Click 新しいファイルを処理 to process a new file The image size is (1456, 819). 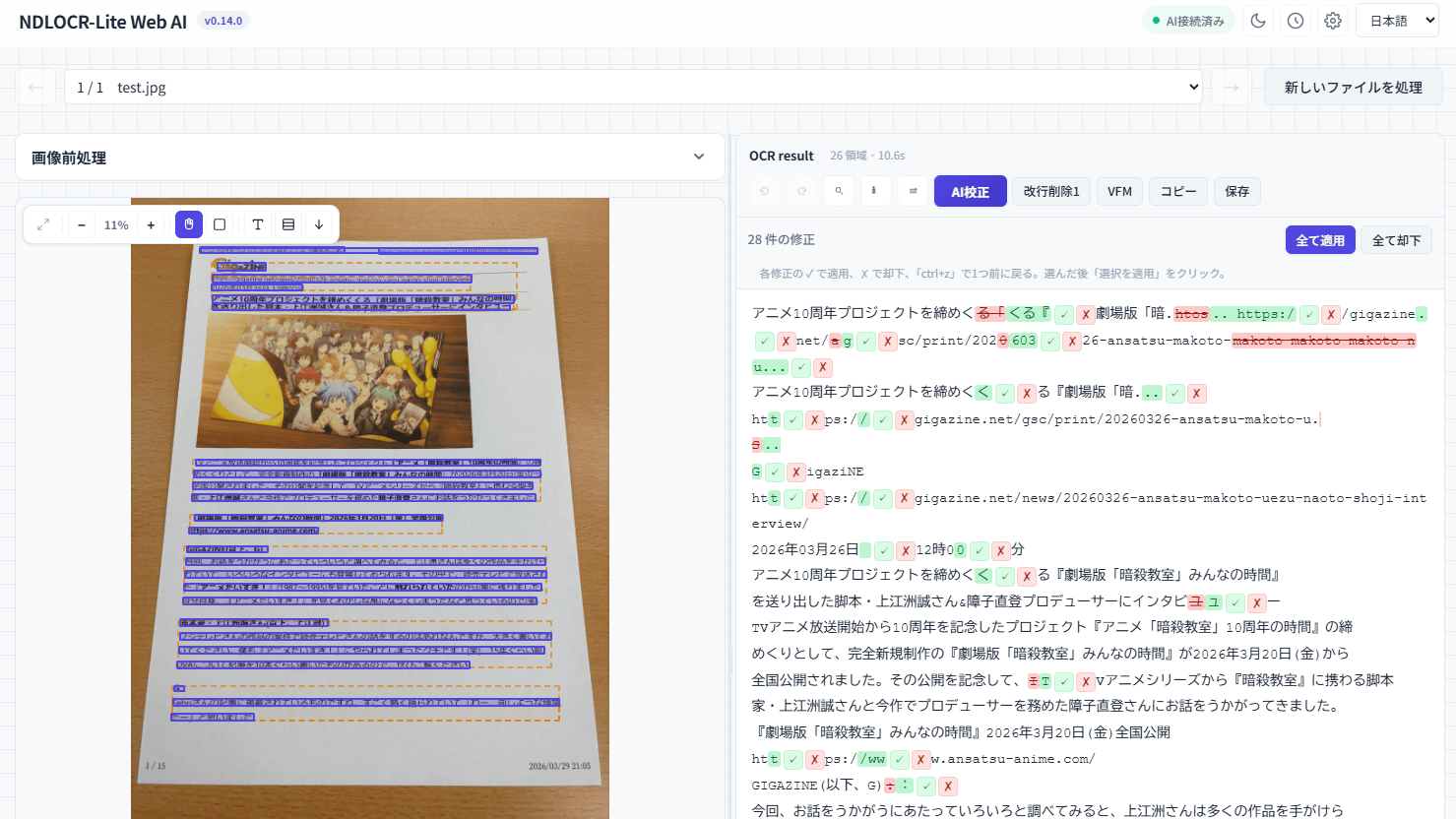(1353, 87)
